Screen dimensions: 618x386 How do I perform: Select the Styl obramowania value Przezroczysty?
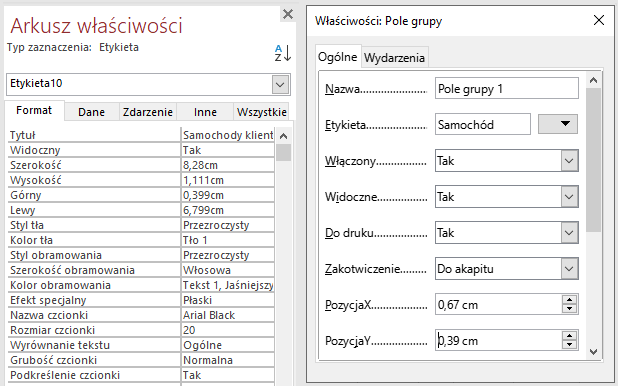tap(227, 255)
